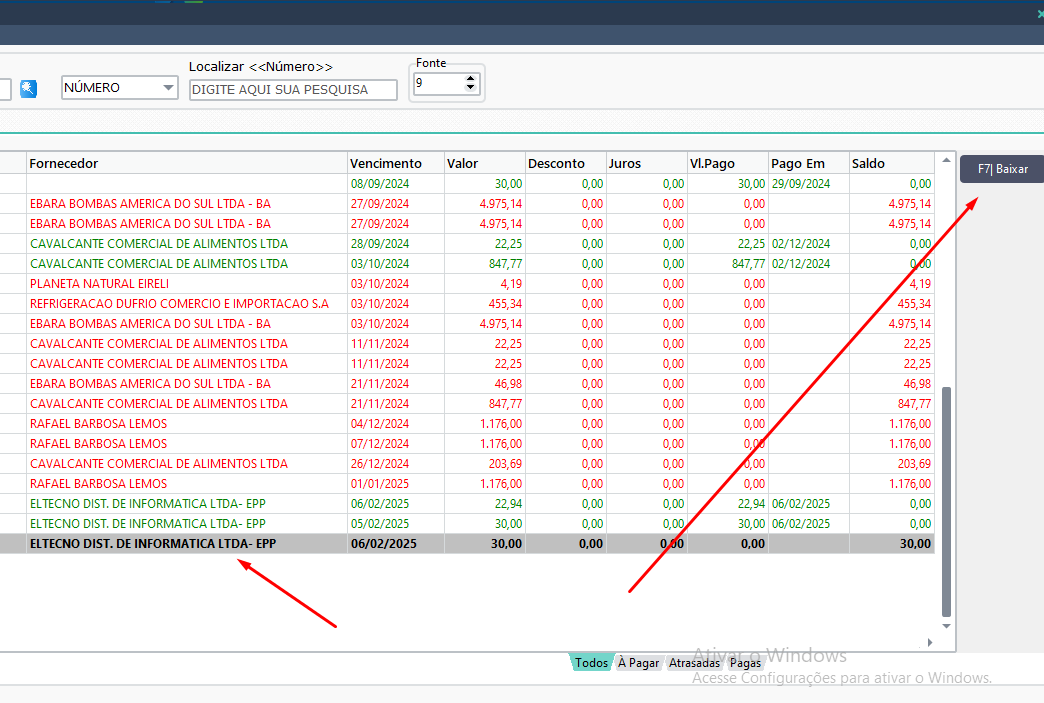The height and width of the screenshot is (703, 1044).
Task: Click the vertical scrollbar thumb
Action: 946,502
